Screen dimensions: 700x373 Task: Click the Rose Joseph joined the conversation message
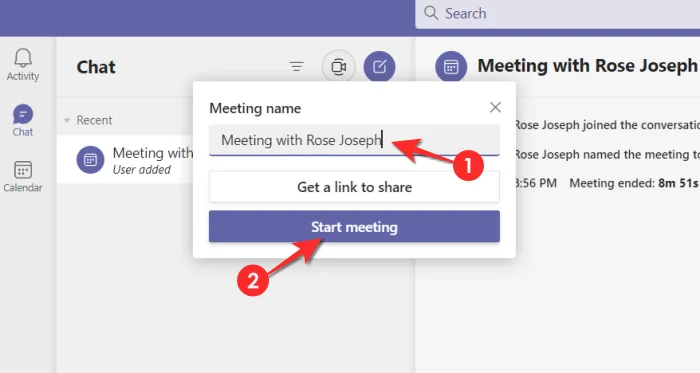(x=607, y=125)
